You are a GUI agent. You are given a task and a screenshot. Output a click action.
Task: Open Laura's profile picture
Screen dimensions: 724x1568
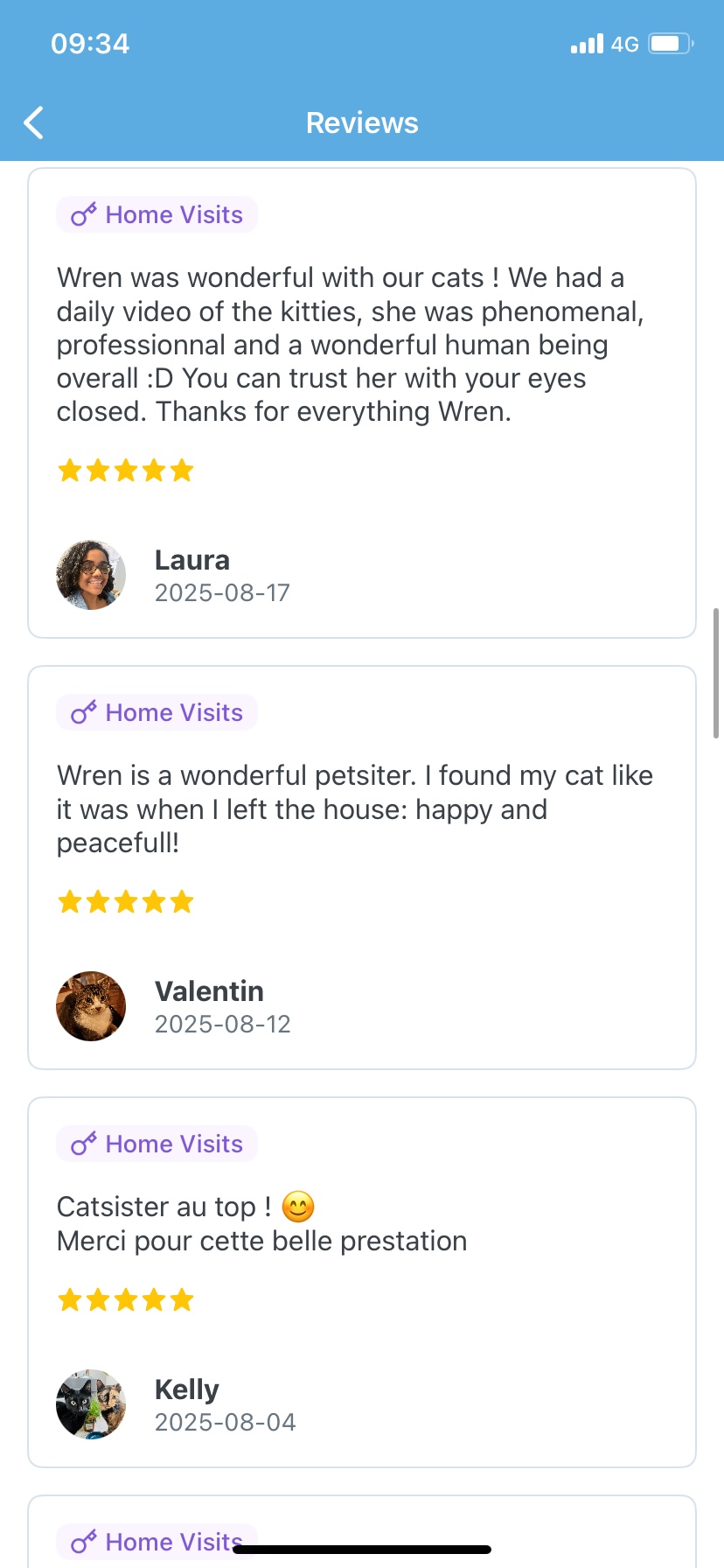pyautogui.click(x=91, y=575)
